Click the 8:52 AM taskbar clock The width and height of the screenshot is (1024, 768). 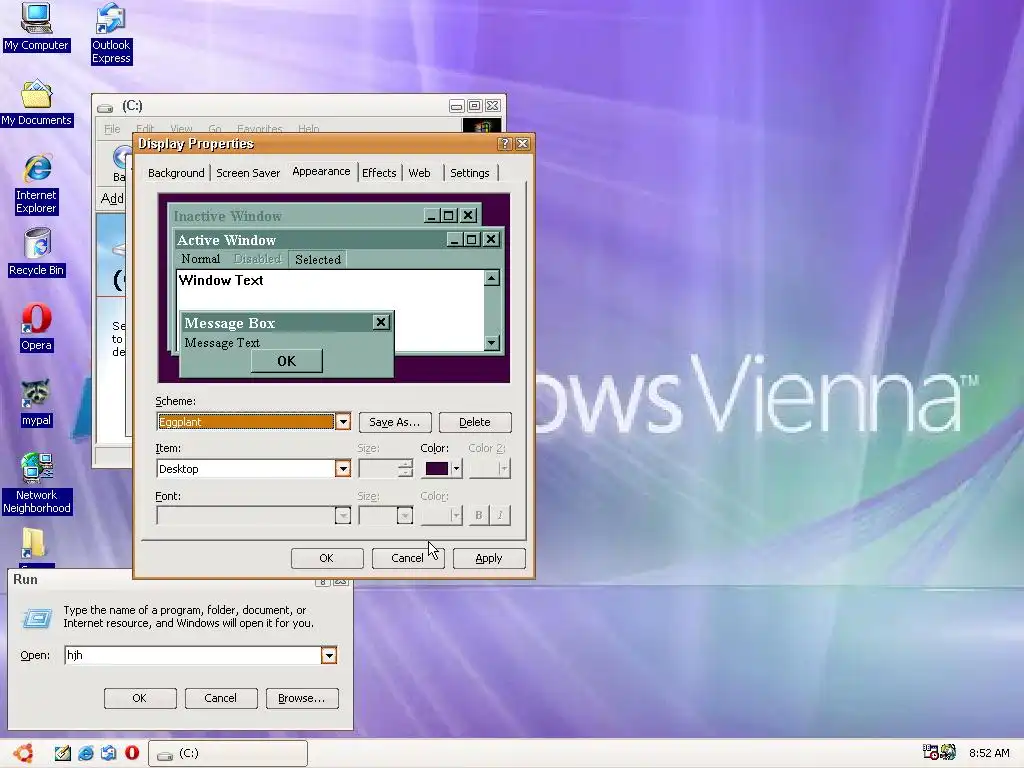point(989,753)
